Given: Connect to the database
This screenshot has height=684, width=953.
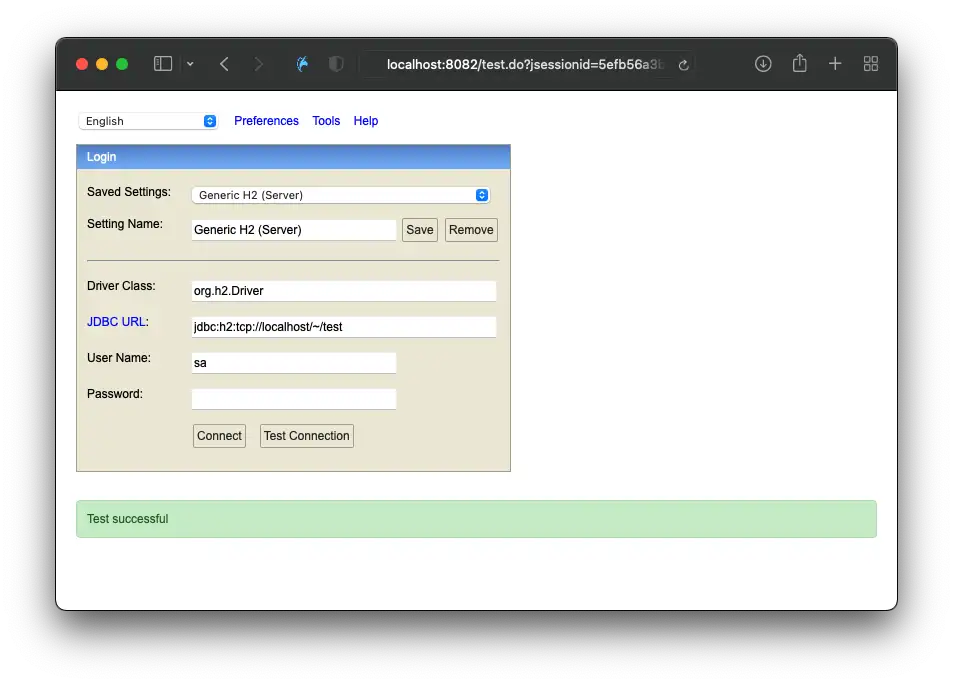Looking at the screenshot, I should pyautogui.click(x=219, y=436).
